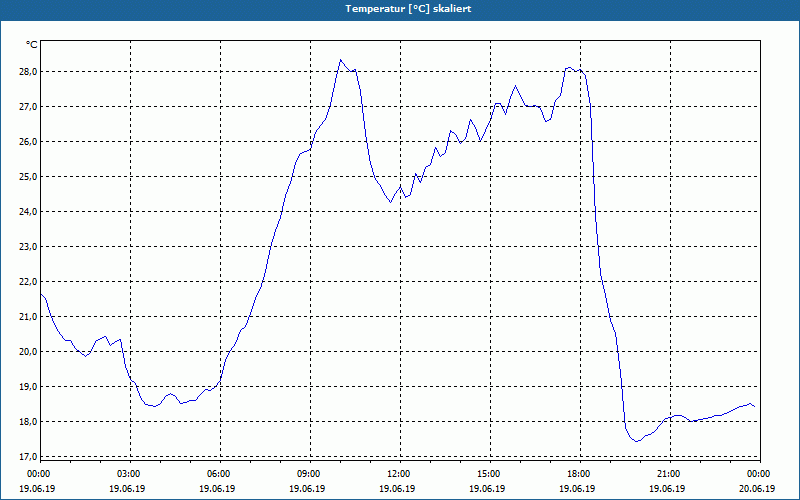Viewport: 800px width, 500px height.
Task: Click the curve's lowest point near 20:00
Action: click(x=636, y=441)
